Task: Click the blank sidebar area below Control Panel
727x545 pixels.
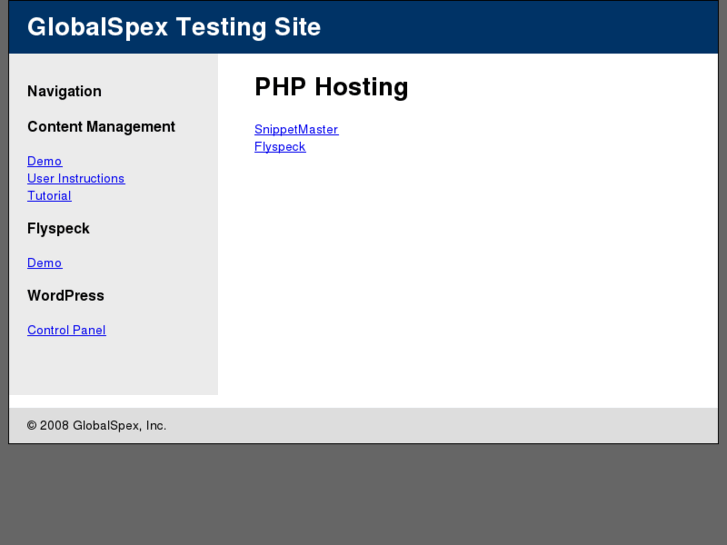Action: coord(110,365)
